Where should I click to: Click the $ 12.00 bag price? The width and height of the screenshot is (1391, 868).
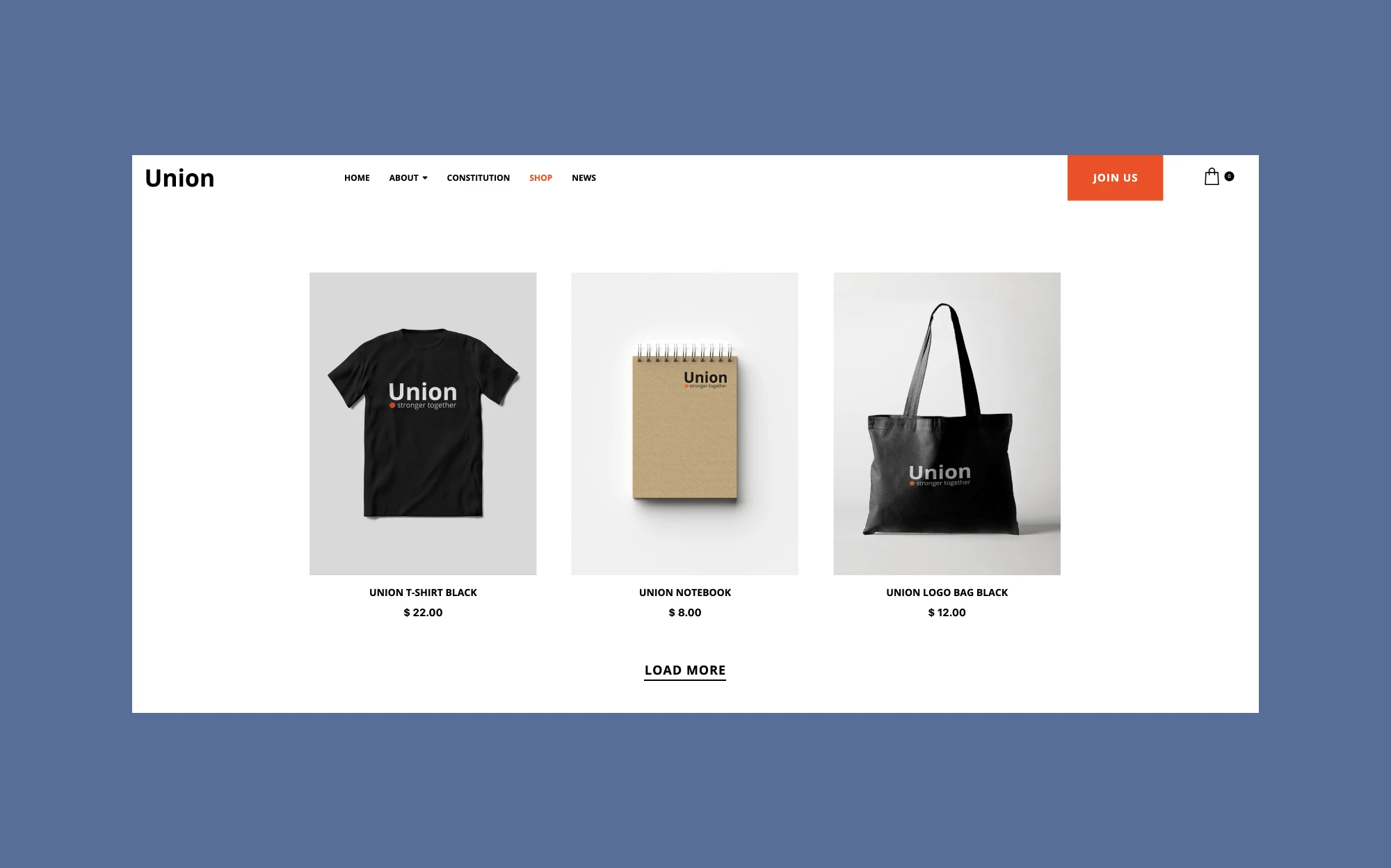point(947,613)
